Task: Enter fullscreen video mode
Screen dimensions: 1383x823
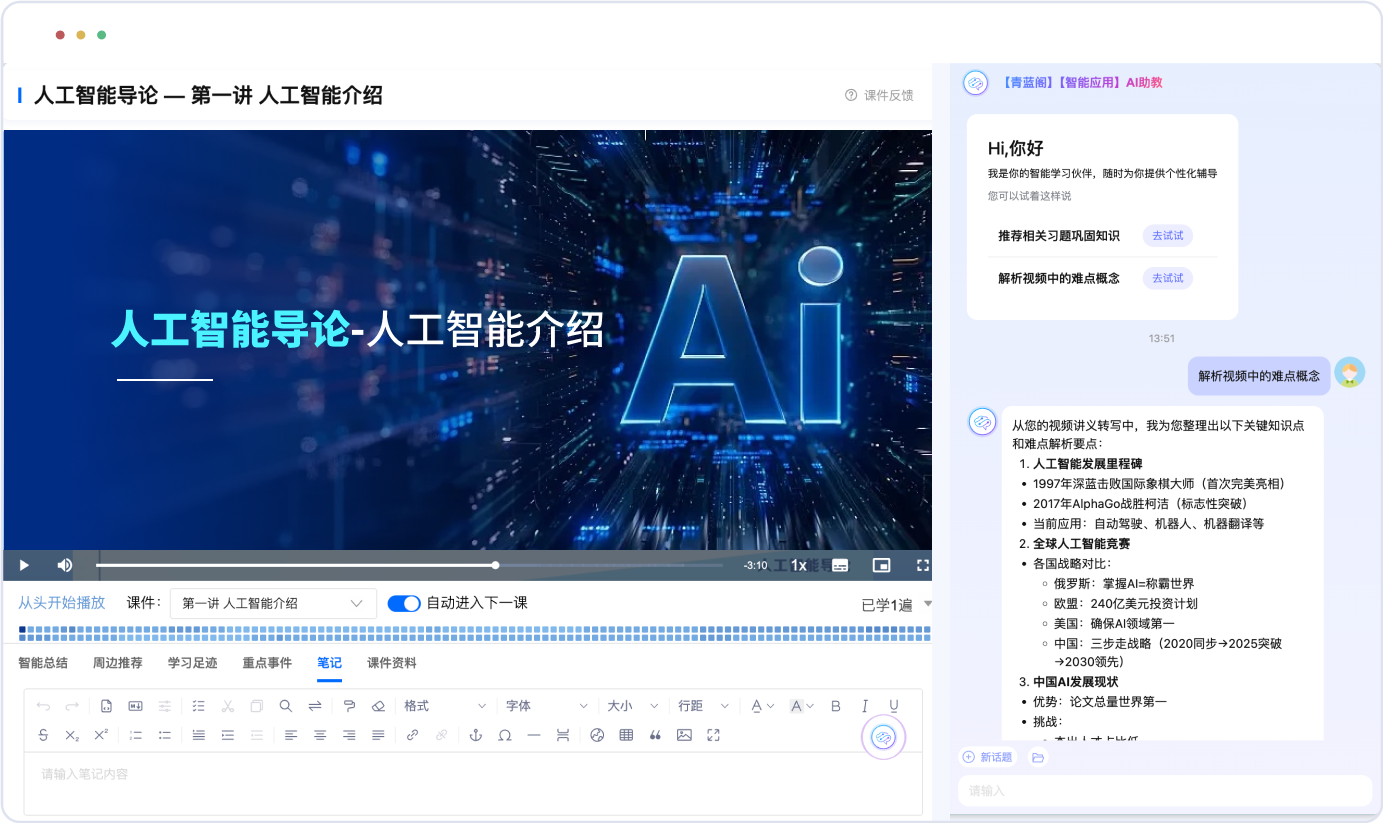Action: pos(923,565)
